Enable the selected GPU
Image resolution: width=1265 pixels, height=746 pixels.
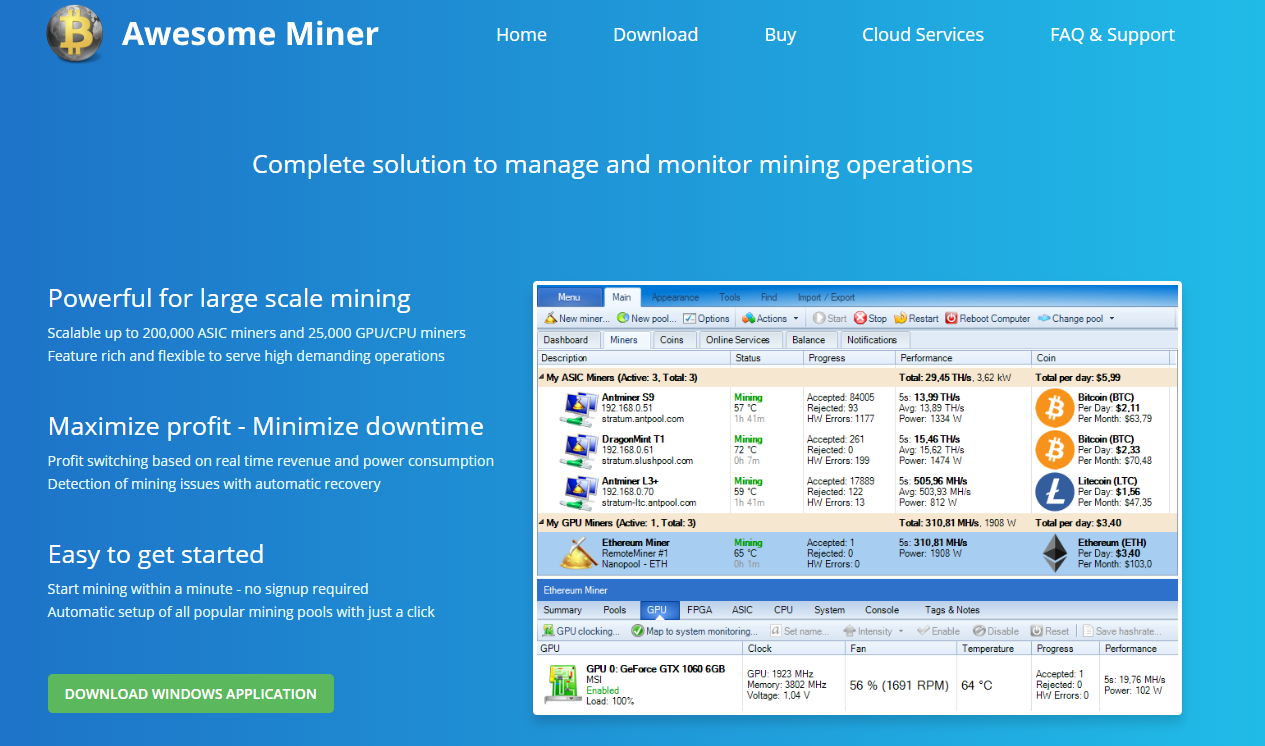938,631
